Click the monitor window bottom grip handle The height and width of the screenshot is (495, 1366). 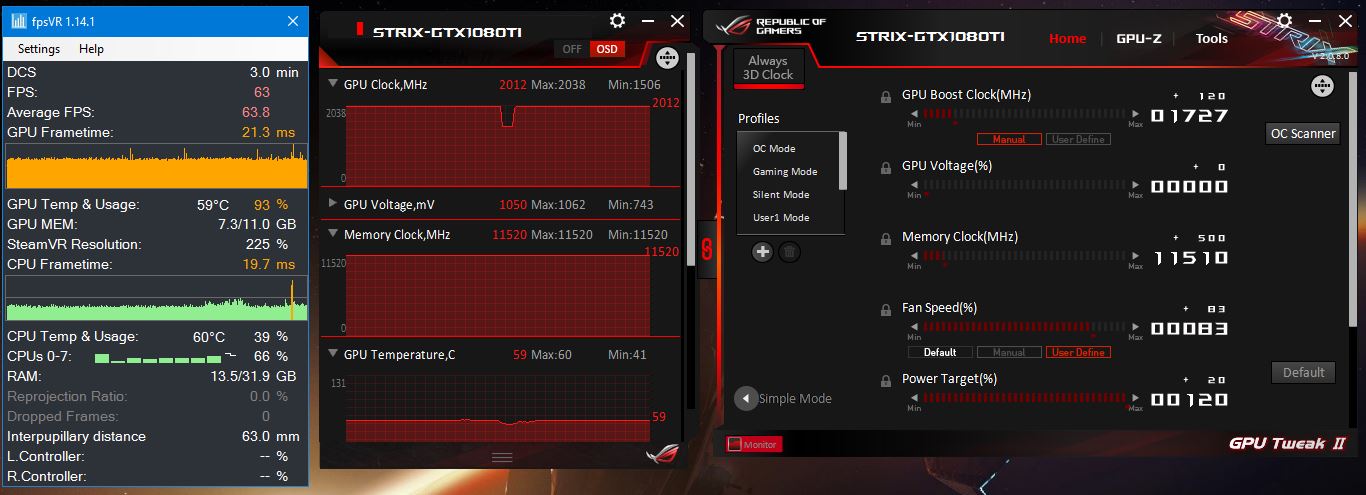[502, 457]
